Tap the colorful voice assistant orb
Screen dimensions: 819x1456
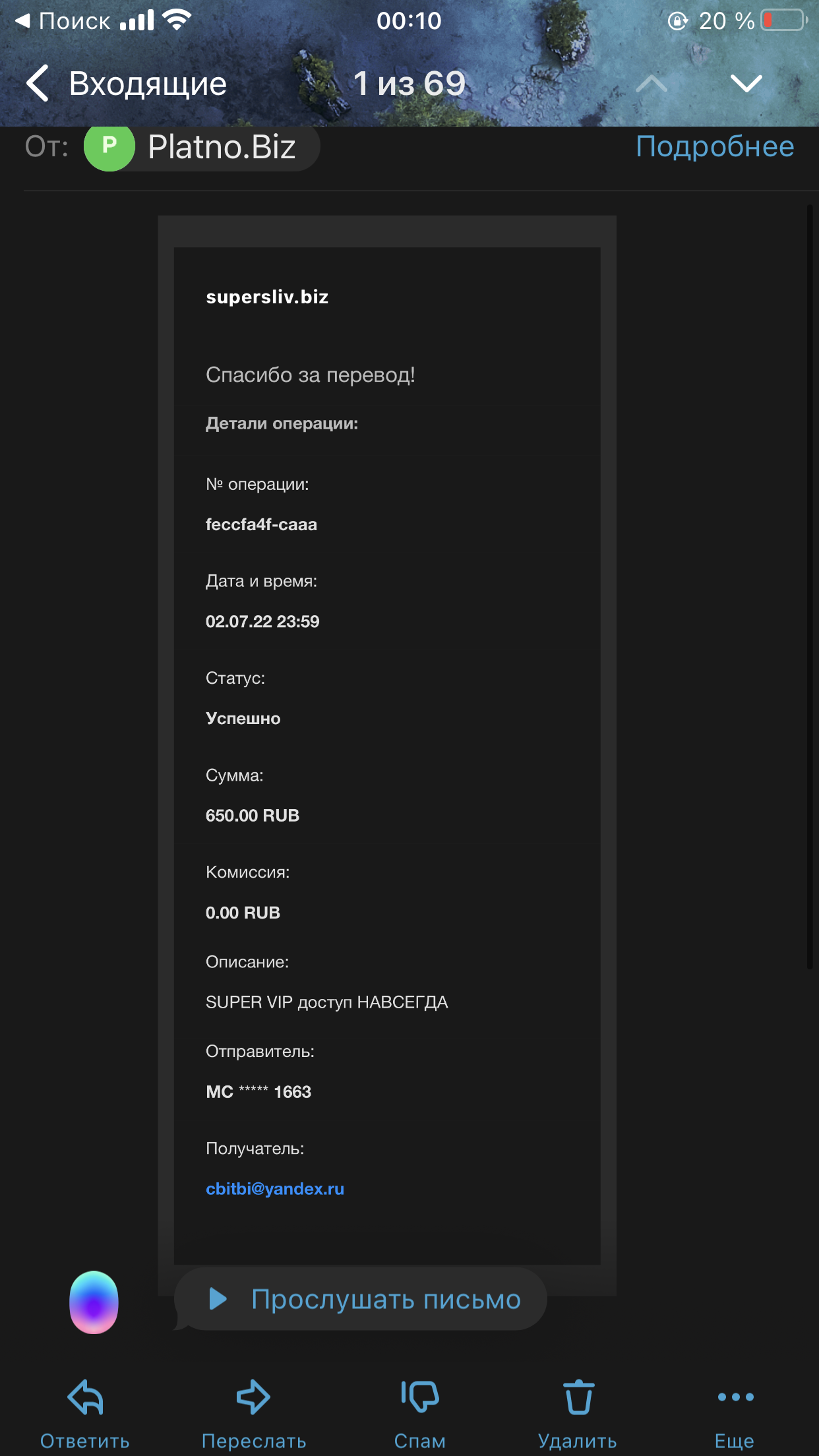[x=94, y=1302]
